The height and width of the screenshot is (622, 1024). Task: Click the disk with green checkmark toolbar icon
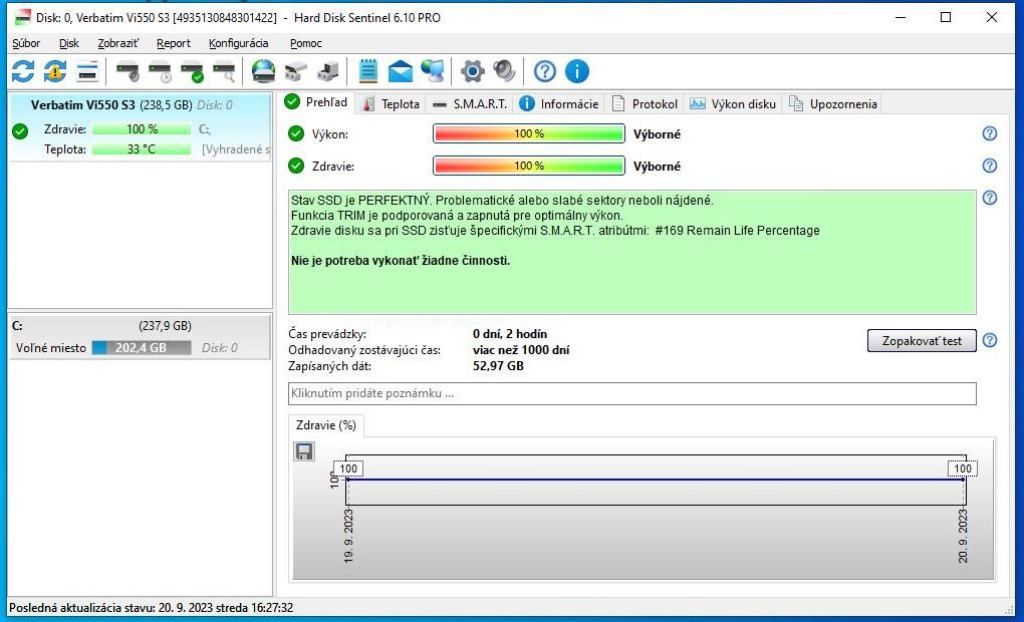[x=192, y=71]
